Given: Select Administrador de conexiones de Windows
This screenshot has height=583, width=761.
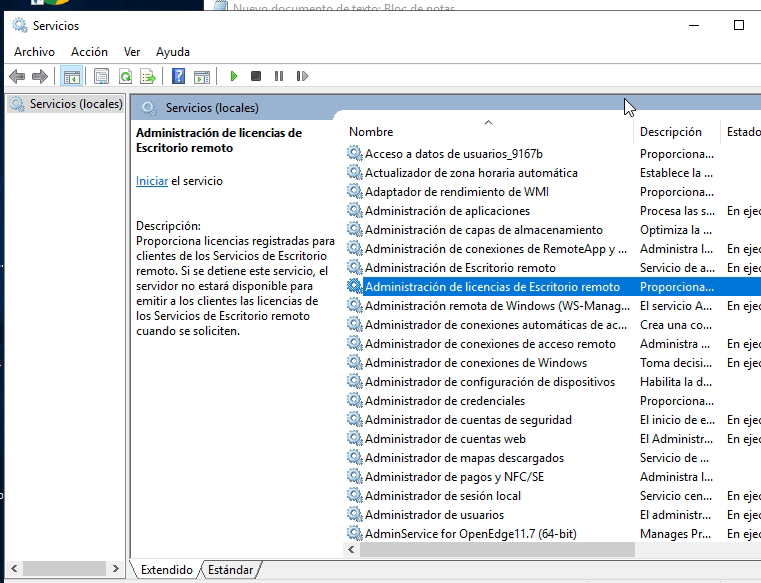Looking at the screenshot, I should pyautogui.click(x=476, y=363).
